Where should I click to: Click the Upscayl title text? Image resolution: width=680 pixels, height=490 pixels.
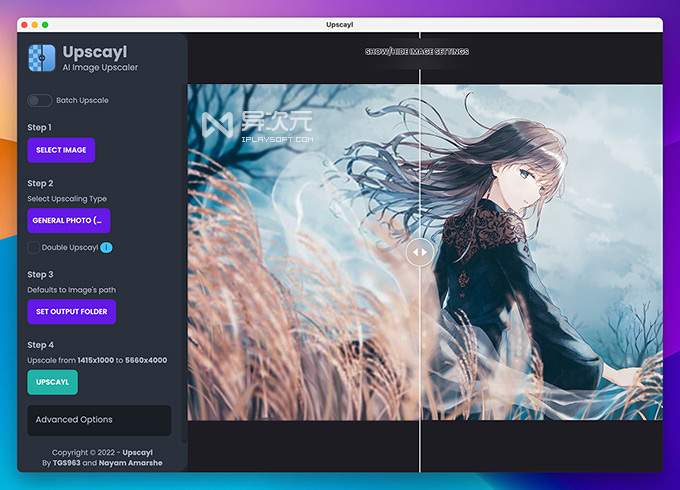(x=95, y=52)
